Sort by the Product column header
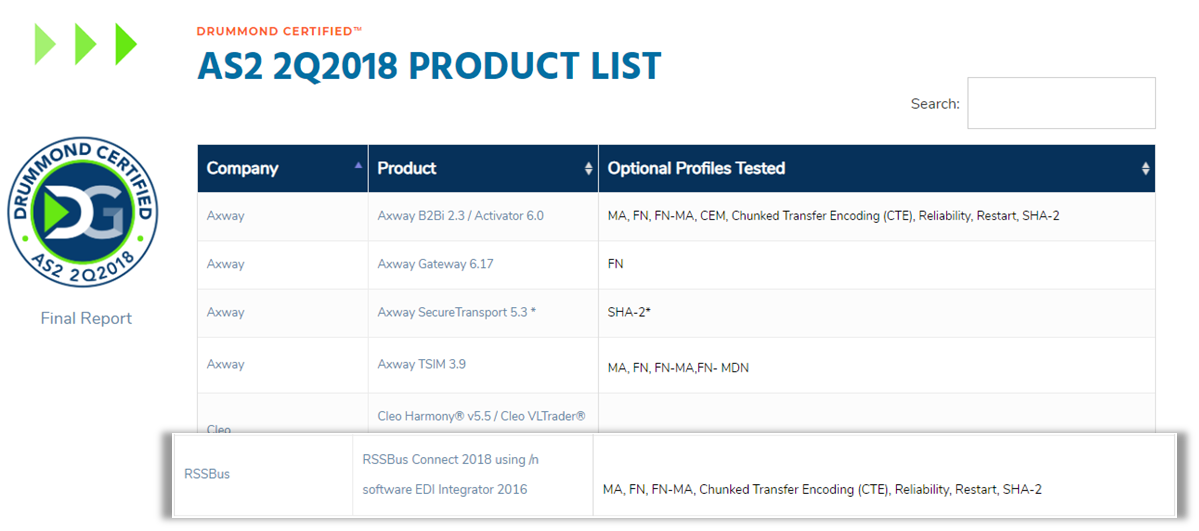Viewport: 1199px width, 531px height. coord(483,168)
